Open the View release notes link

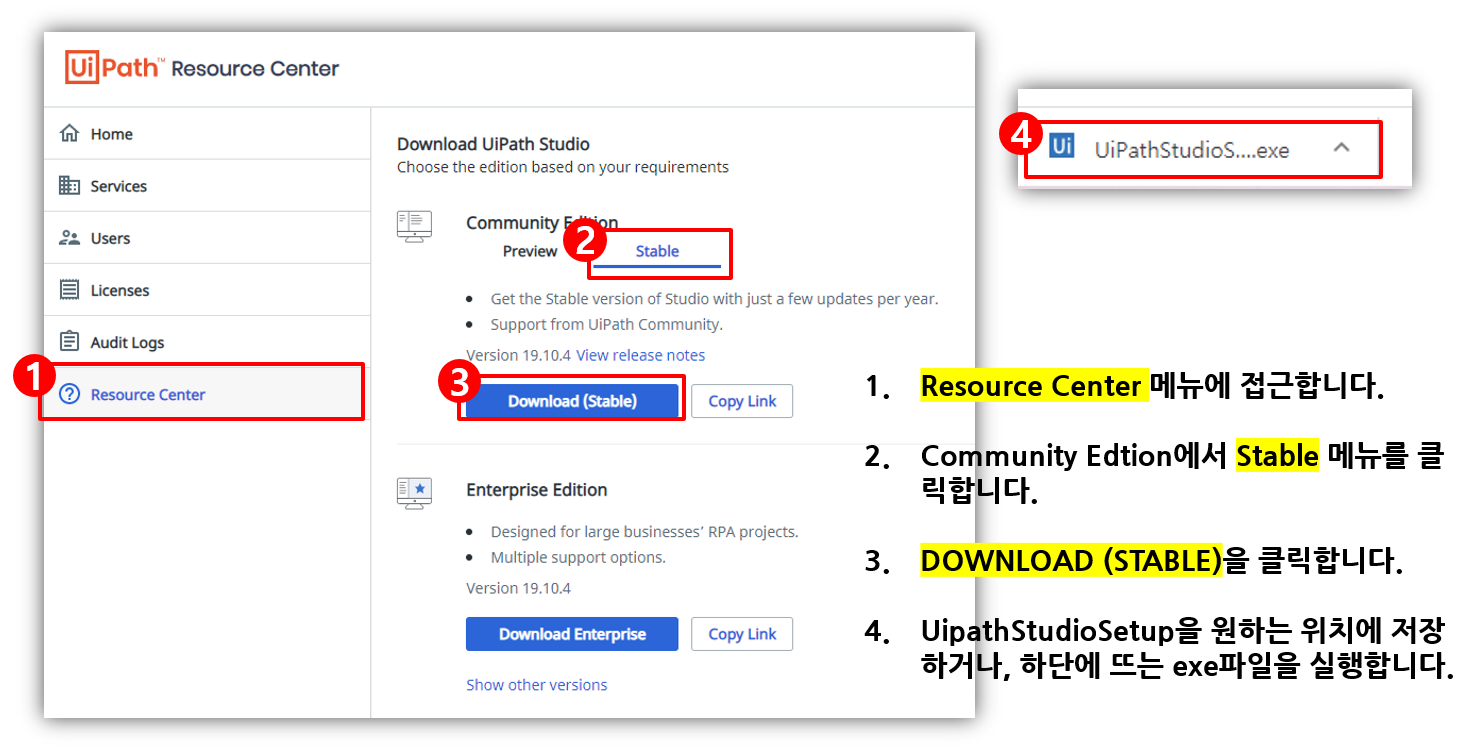[x=640, y=355]
